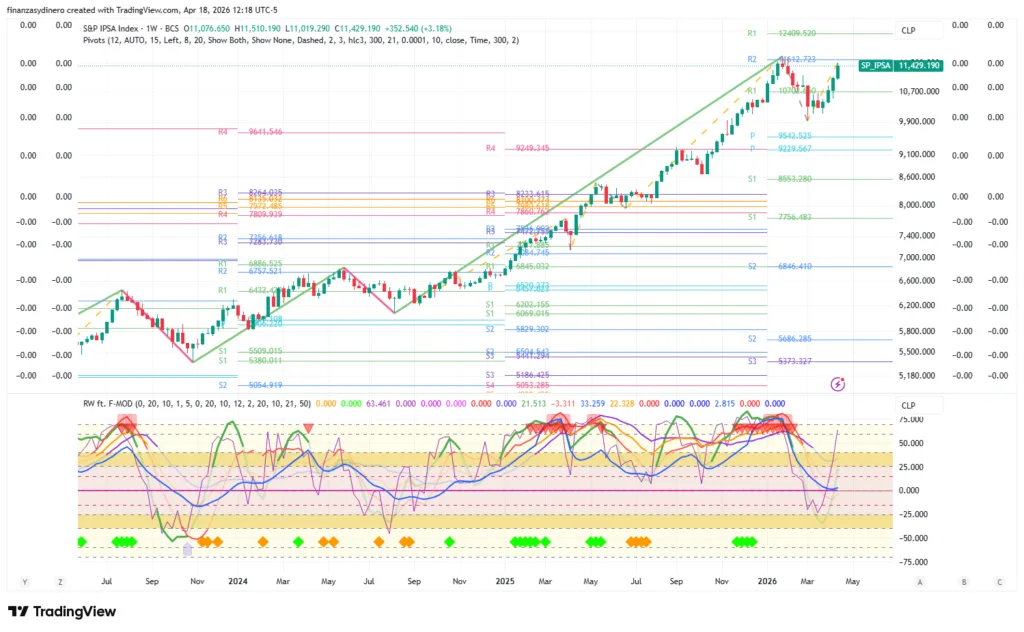
Task: Click the C scale button
Action: tap(998, 581)
